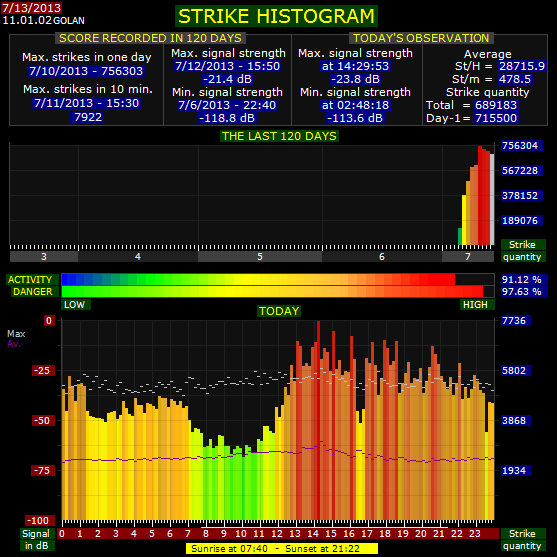Click the 1934 strike scale label

click(515, 471)
